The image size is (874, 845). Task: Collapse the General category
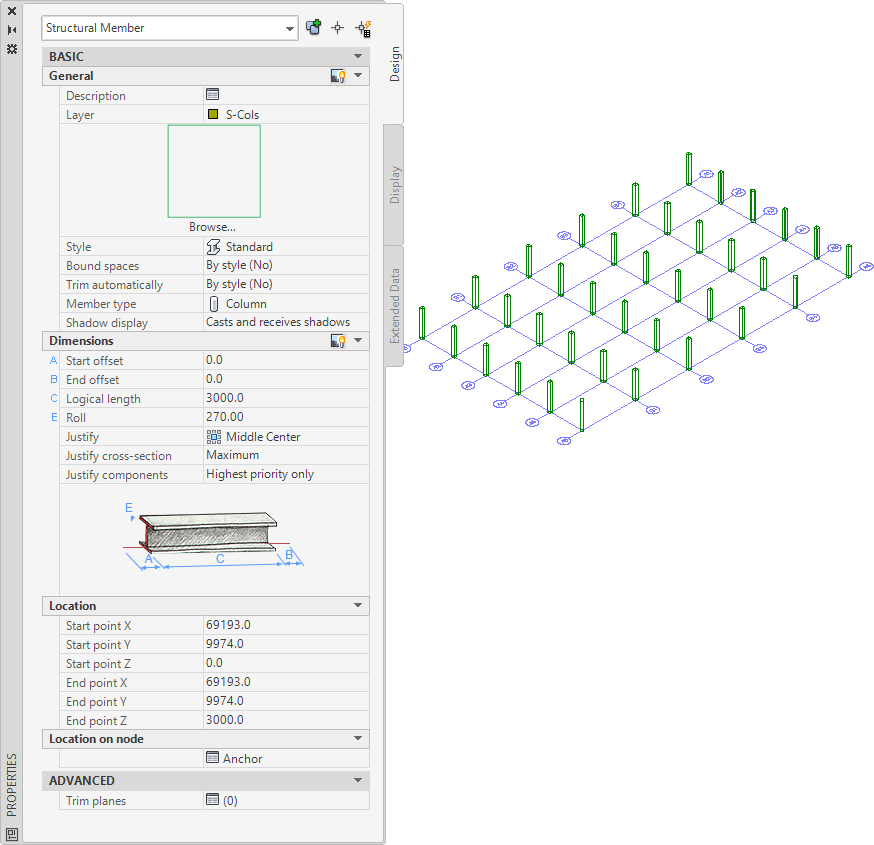[x=358, y=75]
